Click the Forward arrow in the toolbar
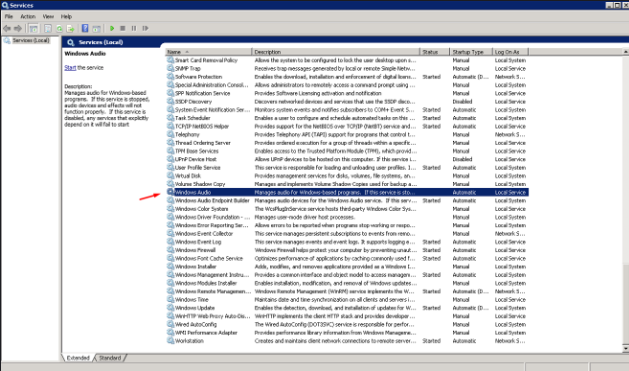Viewport: 629px width, 371px height. click(18, 28)
